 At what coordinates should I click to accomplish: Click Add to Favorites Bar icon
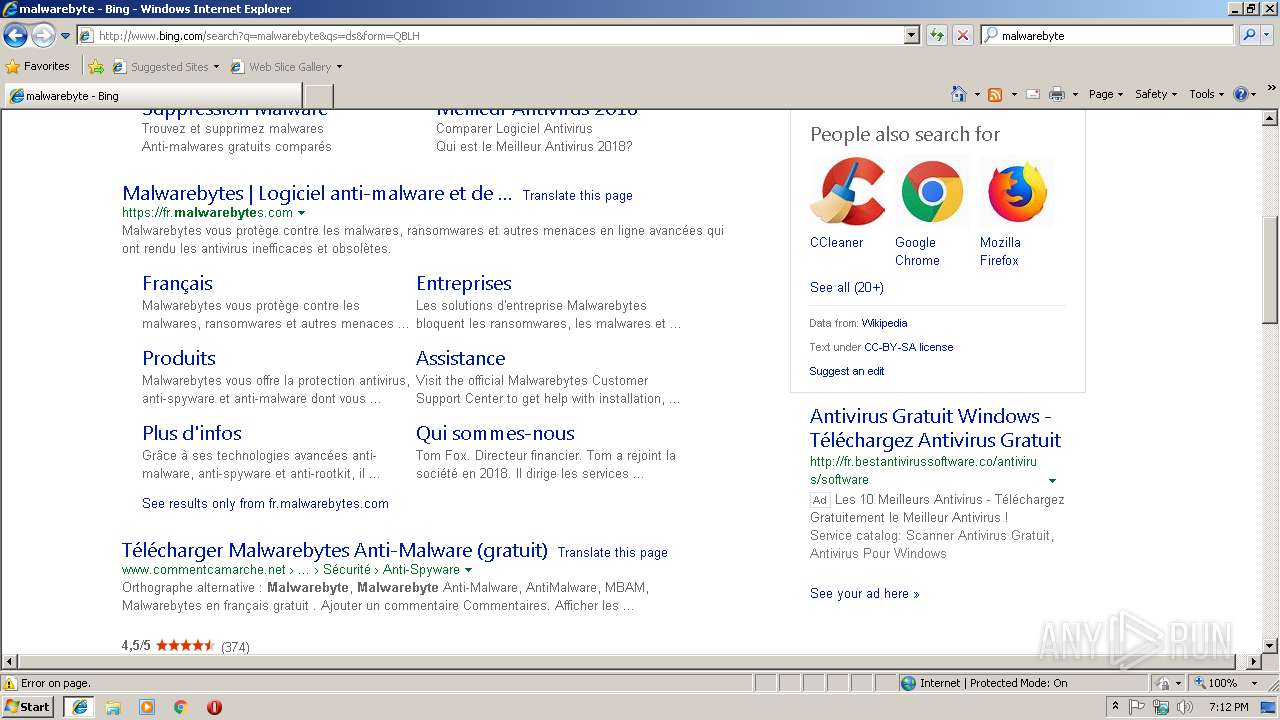tap(96, 67)
